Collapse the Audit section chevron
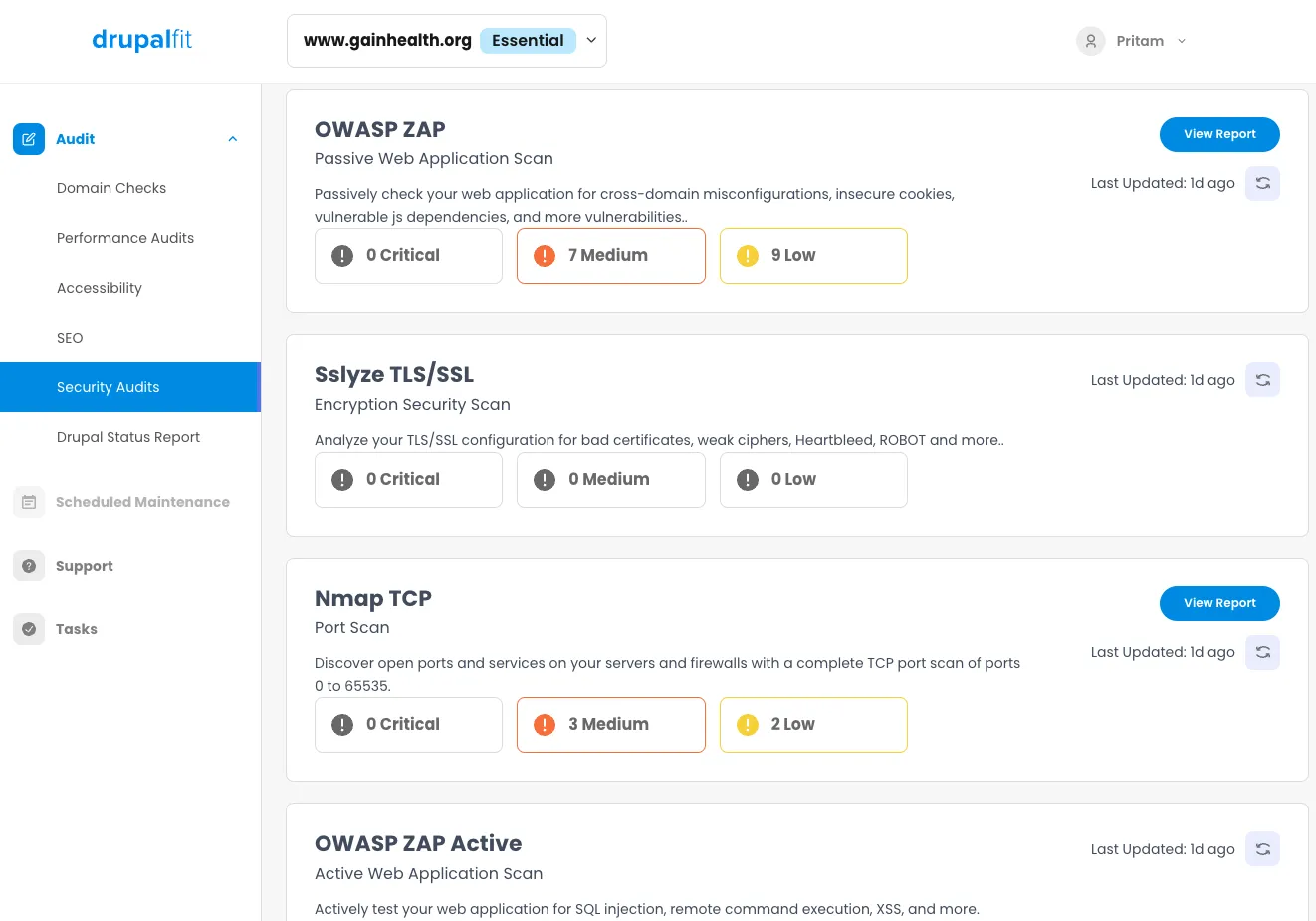The width and height of the screenshot is (1316, 921). coord(233,139)
